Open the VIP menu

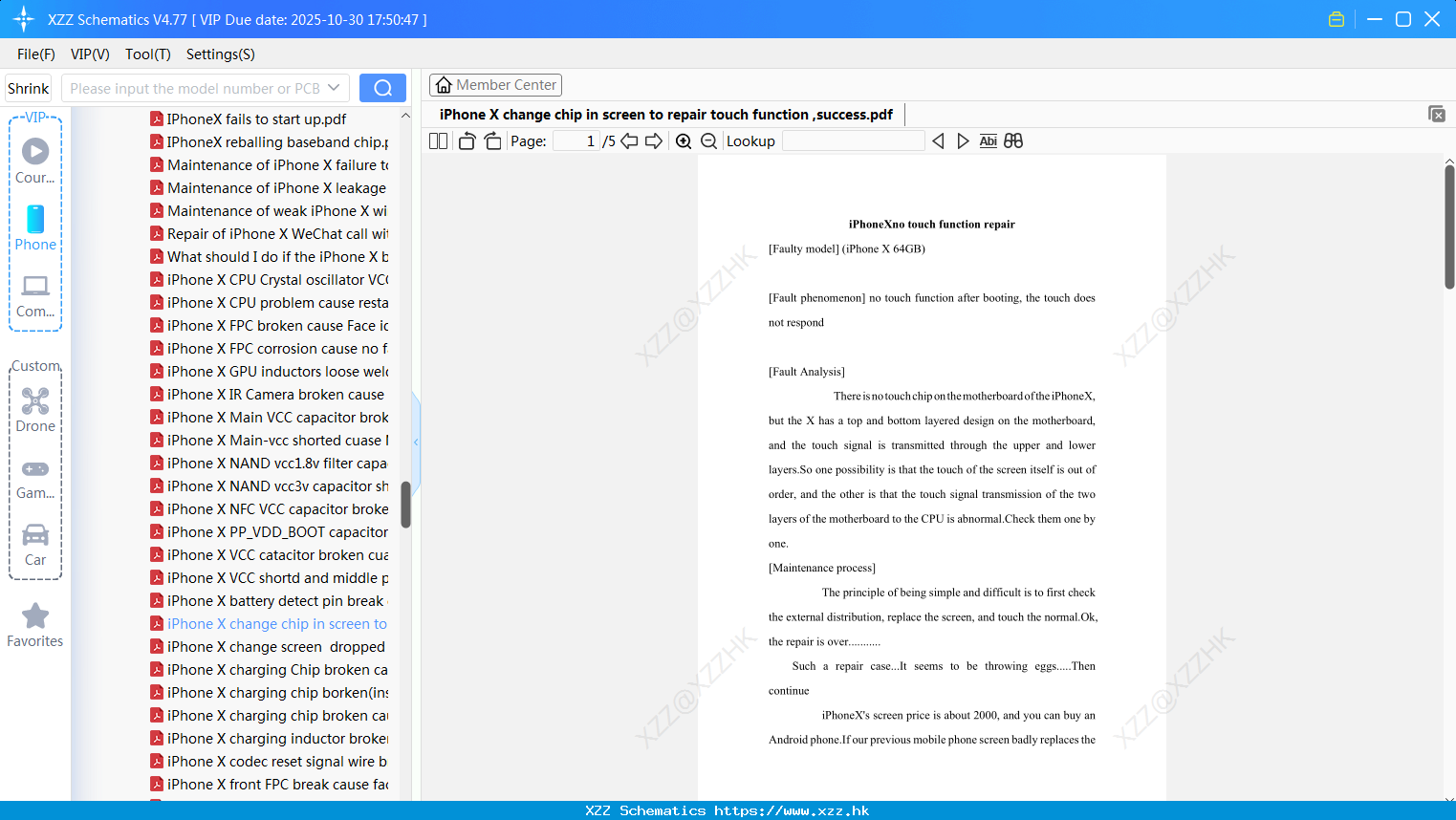90,54
